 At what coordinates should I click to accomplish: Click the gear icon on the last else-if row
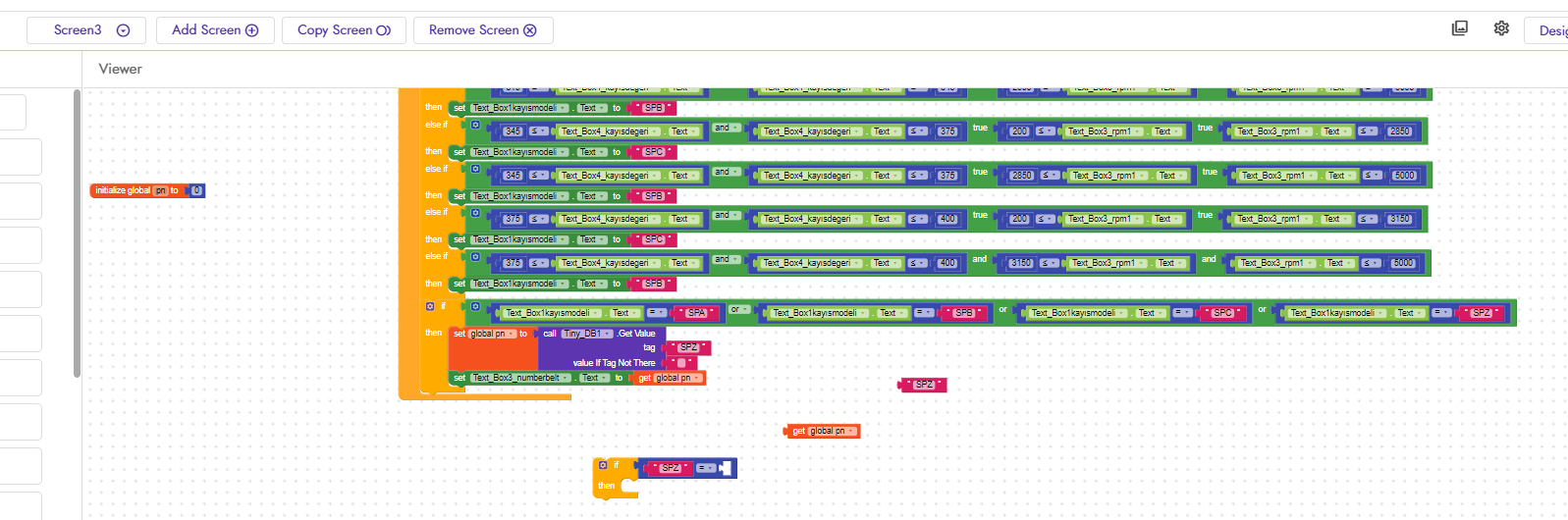[x=475, y=257]
